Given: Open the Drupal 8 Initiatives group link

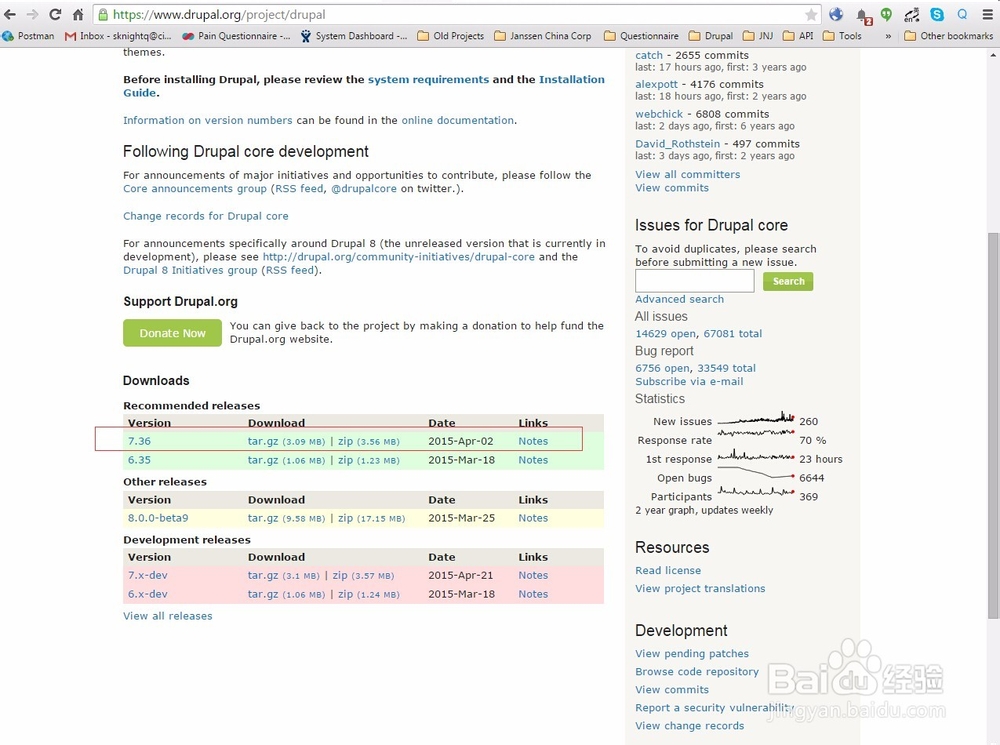Looking at the screenshot, I should (x=190, y=270).
